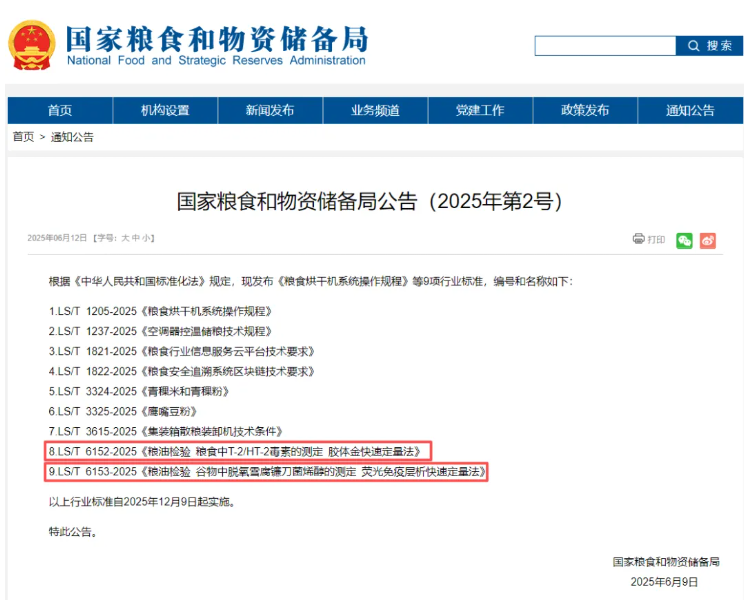The image size is (744, 600).
Task: Open the 业务频道 navigation tab
Action: click(x=375, y=111)
